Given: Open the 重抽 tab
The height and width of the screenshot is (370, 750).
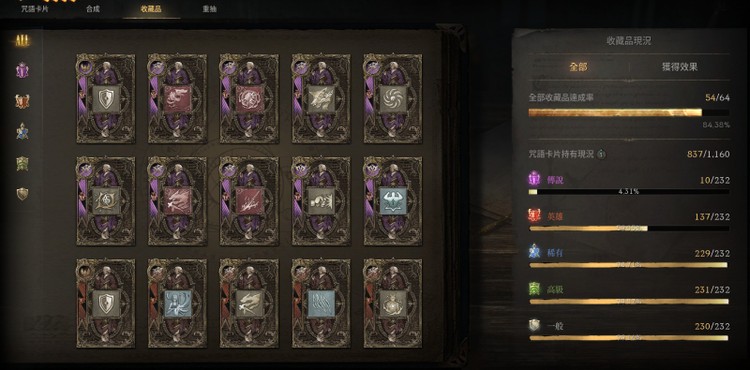Looking at the screenshot, I should coord(209,9).
